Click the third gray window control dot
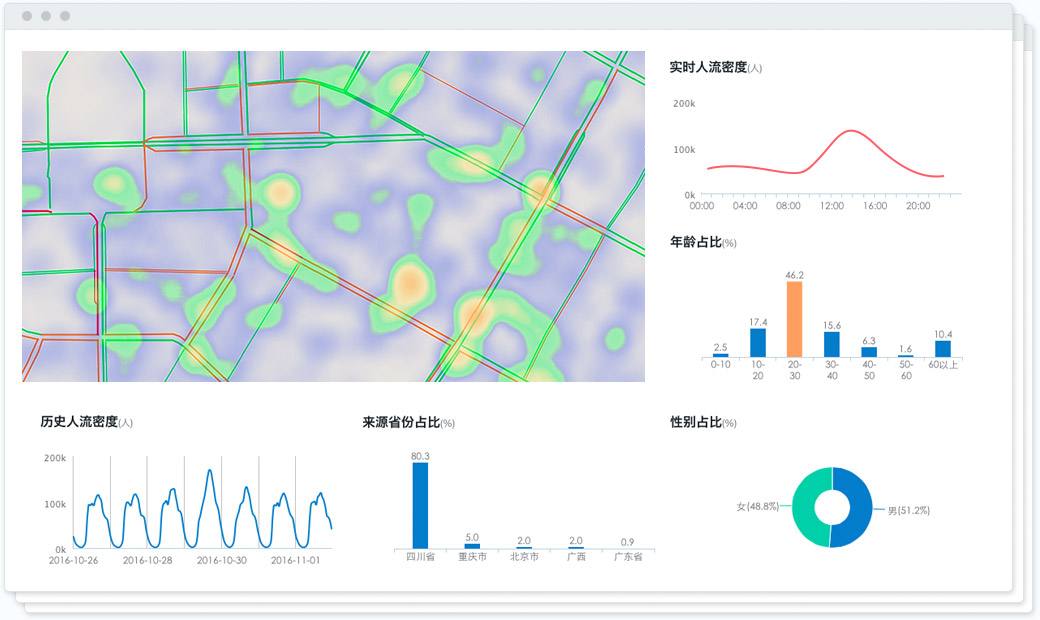This screenshot has height=620, width=1040. [x=65, y=16]
